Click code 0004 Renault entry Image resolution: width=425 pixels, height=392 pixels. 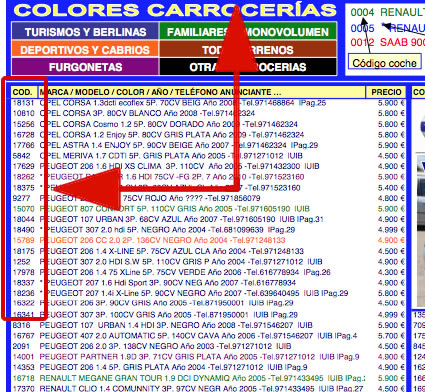pyautogui.click(x=388, y=13)
